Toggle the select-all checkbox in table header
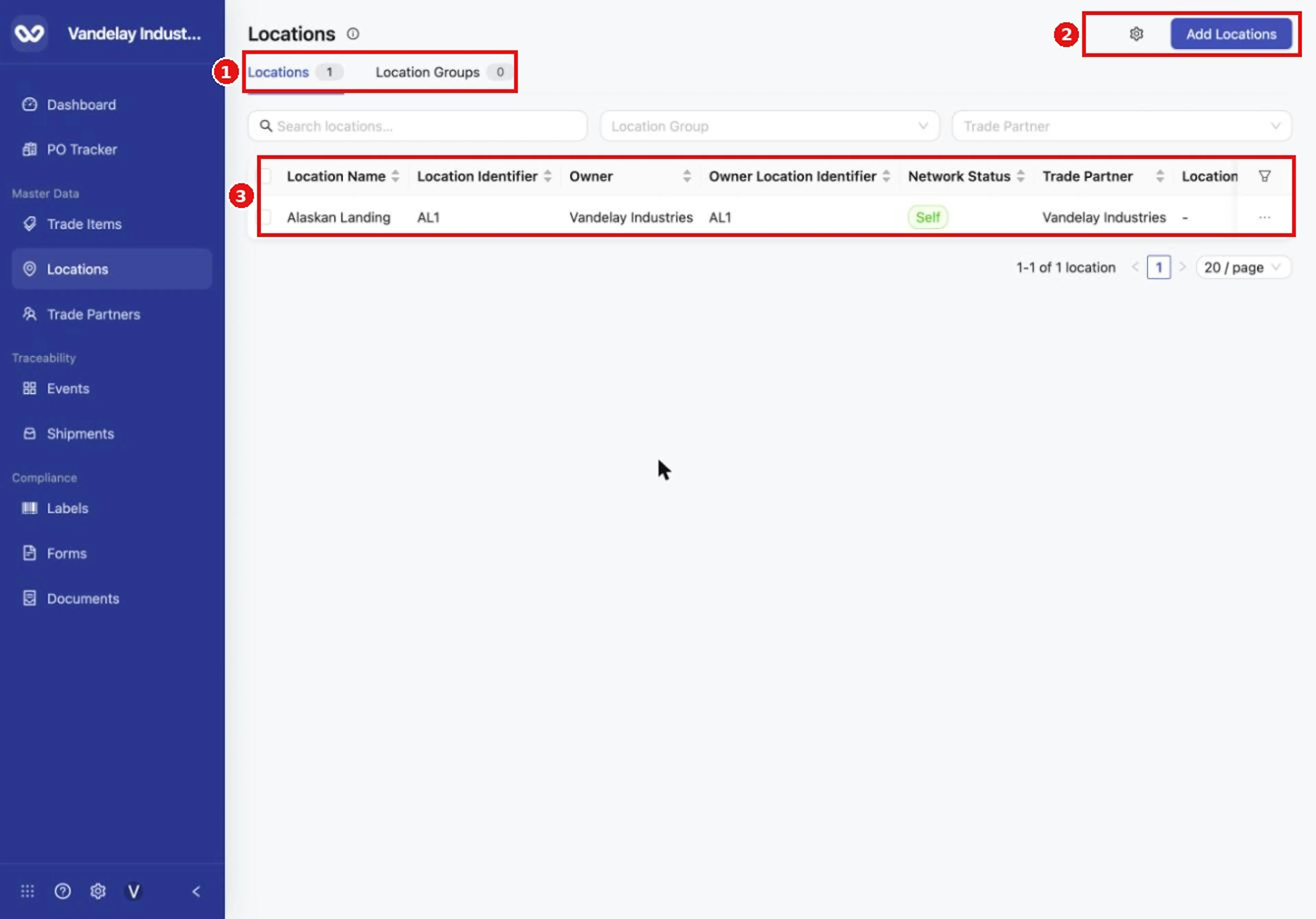The image size is (1316, 919). [x=265, y=176]
